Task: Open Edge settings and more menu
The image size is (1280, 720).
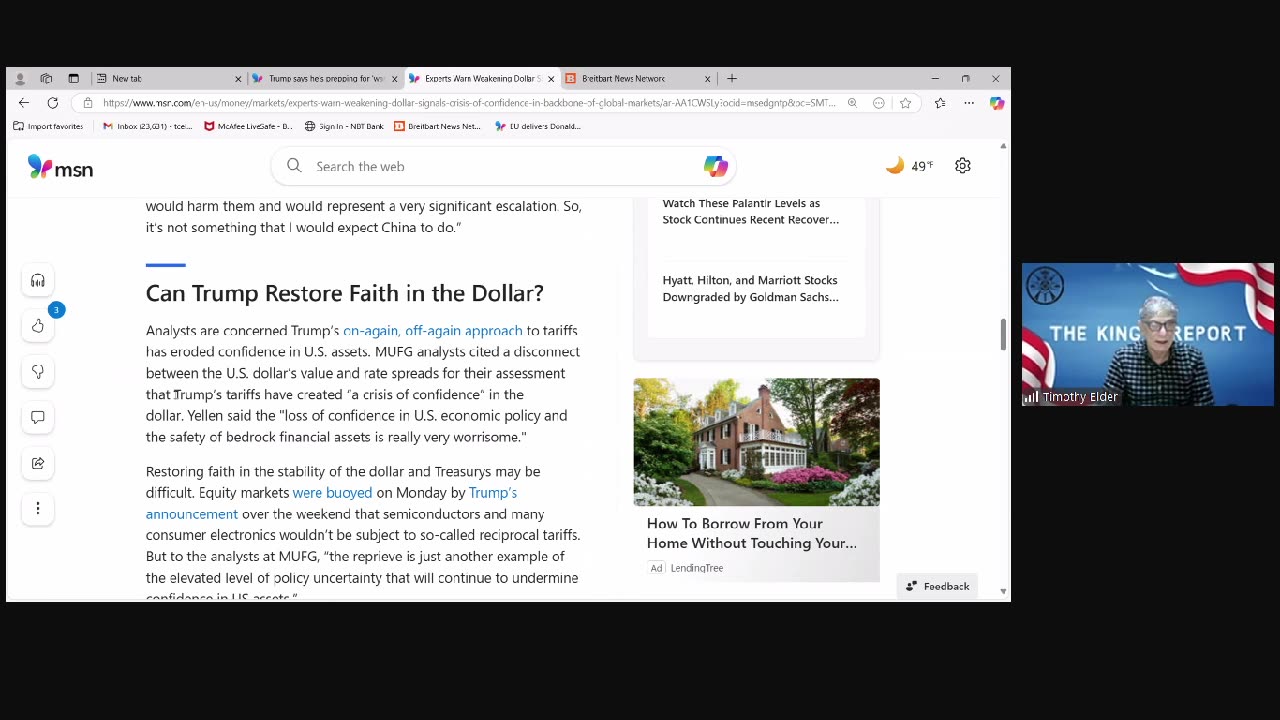Action: click(x=969, y=103)
